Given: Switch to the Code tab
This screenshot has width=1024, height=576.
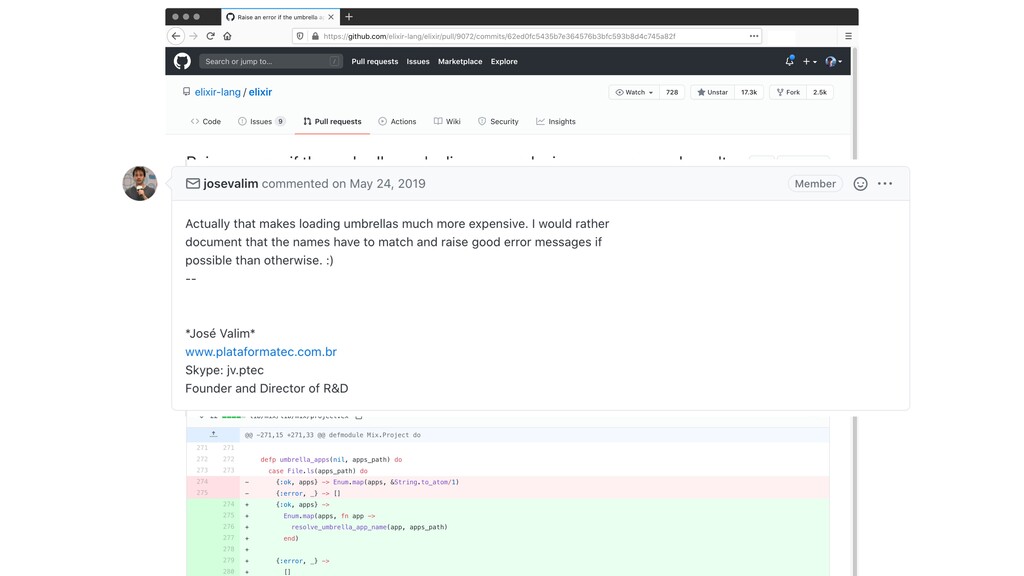Looking at the screenshot, I should pyautogui.click(x=206, y=121).
